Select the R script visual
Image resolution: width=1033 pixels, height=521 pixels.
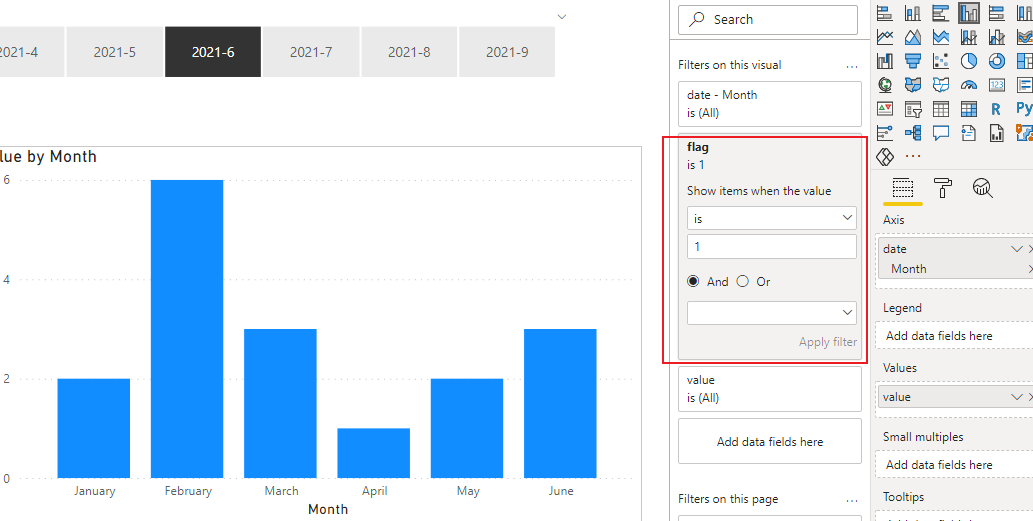pyautogui.click(x=996, y=109)
